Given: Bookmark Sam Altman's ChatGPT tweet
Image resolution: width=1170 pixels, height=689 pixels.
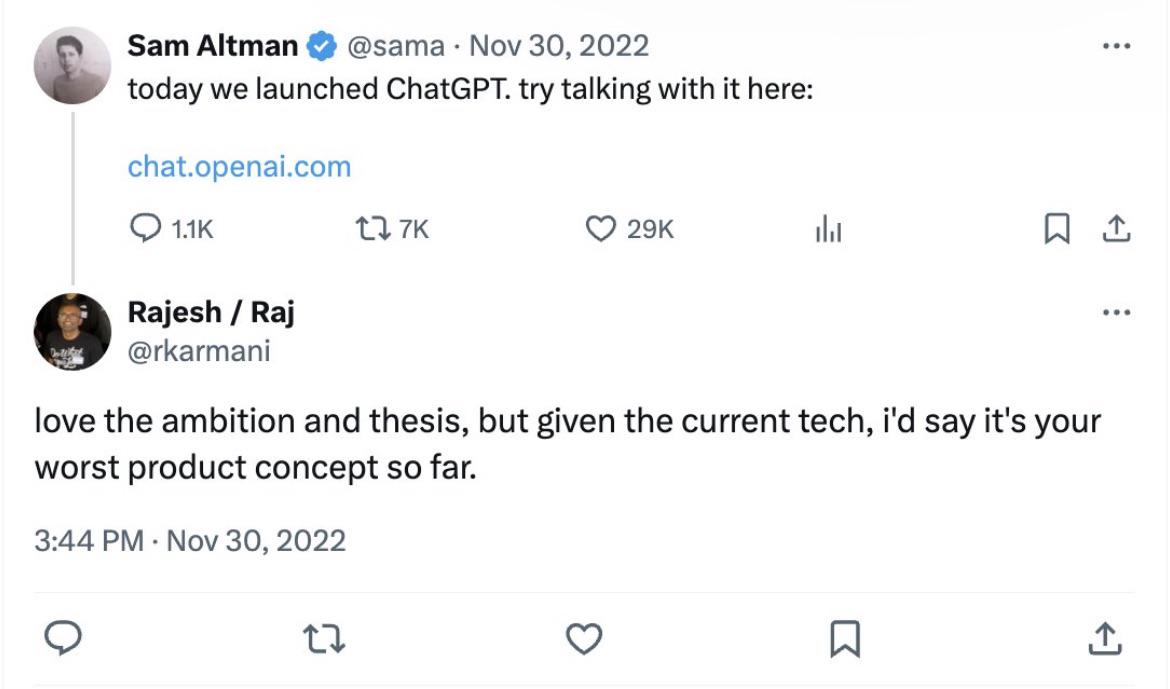Looking at the screenshot, I should (1055, 230).
